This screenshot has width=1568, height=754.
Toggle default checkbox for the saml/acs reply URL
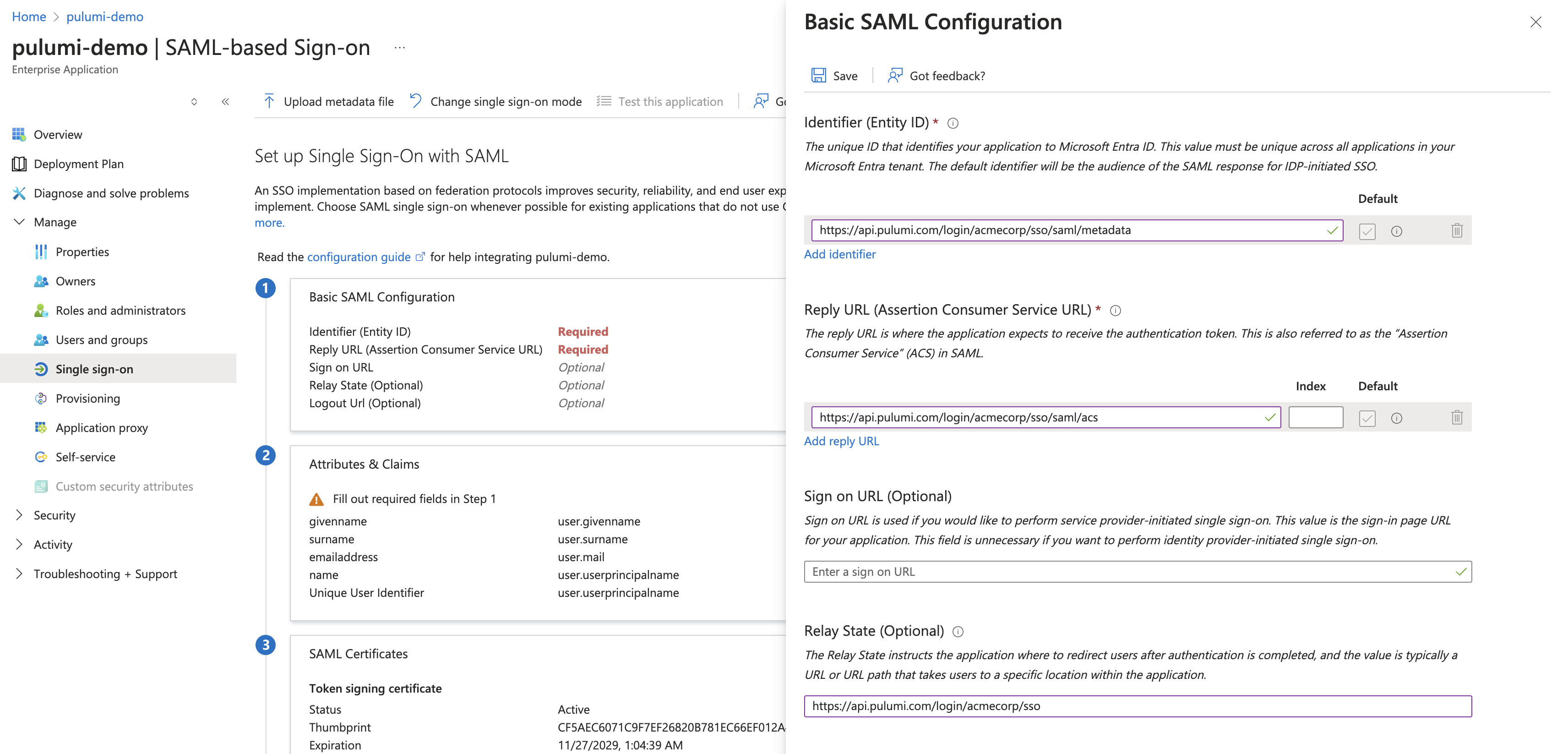click(1367, 418)
